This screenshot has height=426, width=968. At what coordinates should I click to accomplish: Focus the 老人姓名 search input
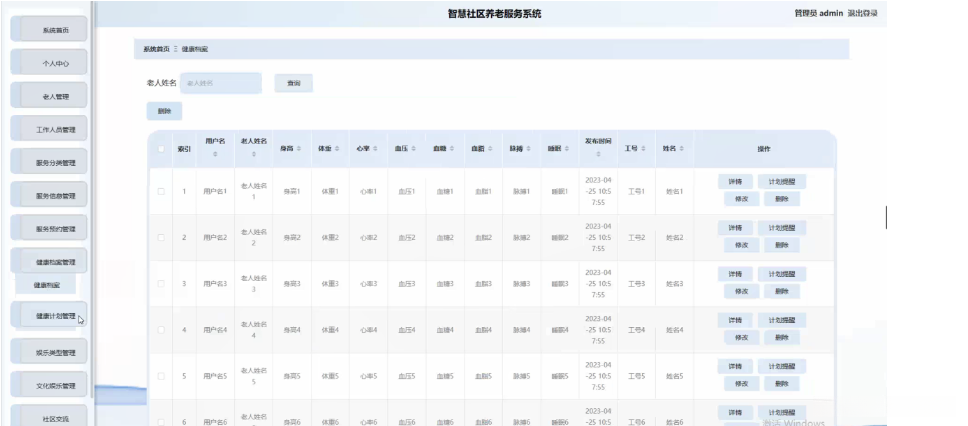[x=221, y=83]
